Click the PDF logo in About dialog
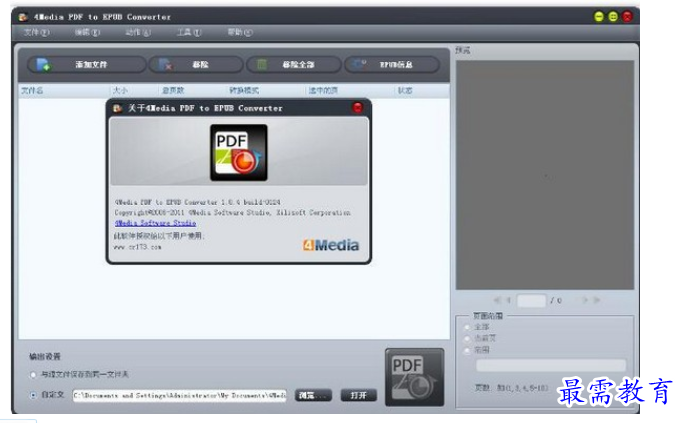Screen dimensions: 681x423 pyautogui.click(x=239, y=152)
